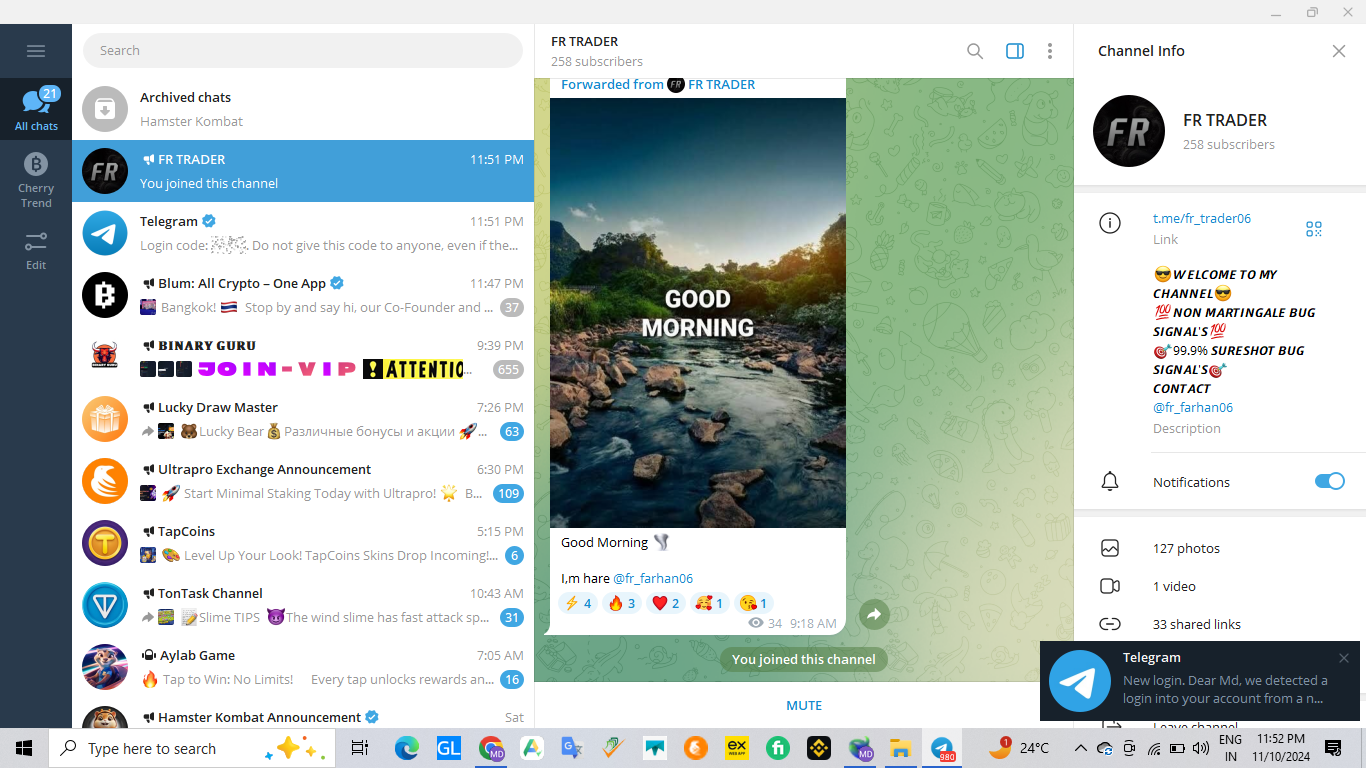Open TonTask Channel

(303, 605)
